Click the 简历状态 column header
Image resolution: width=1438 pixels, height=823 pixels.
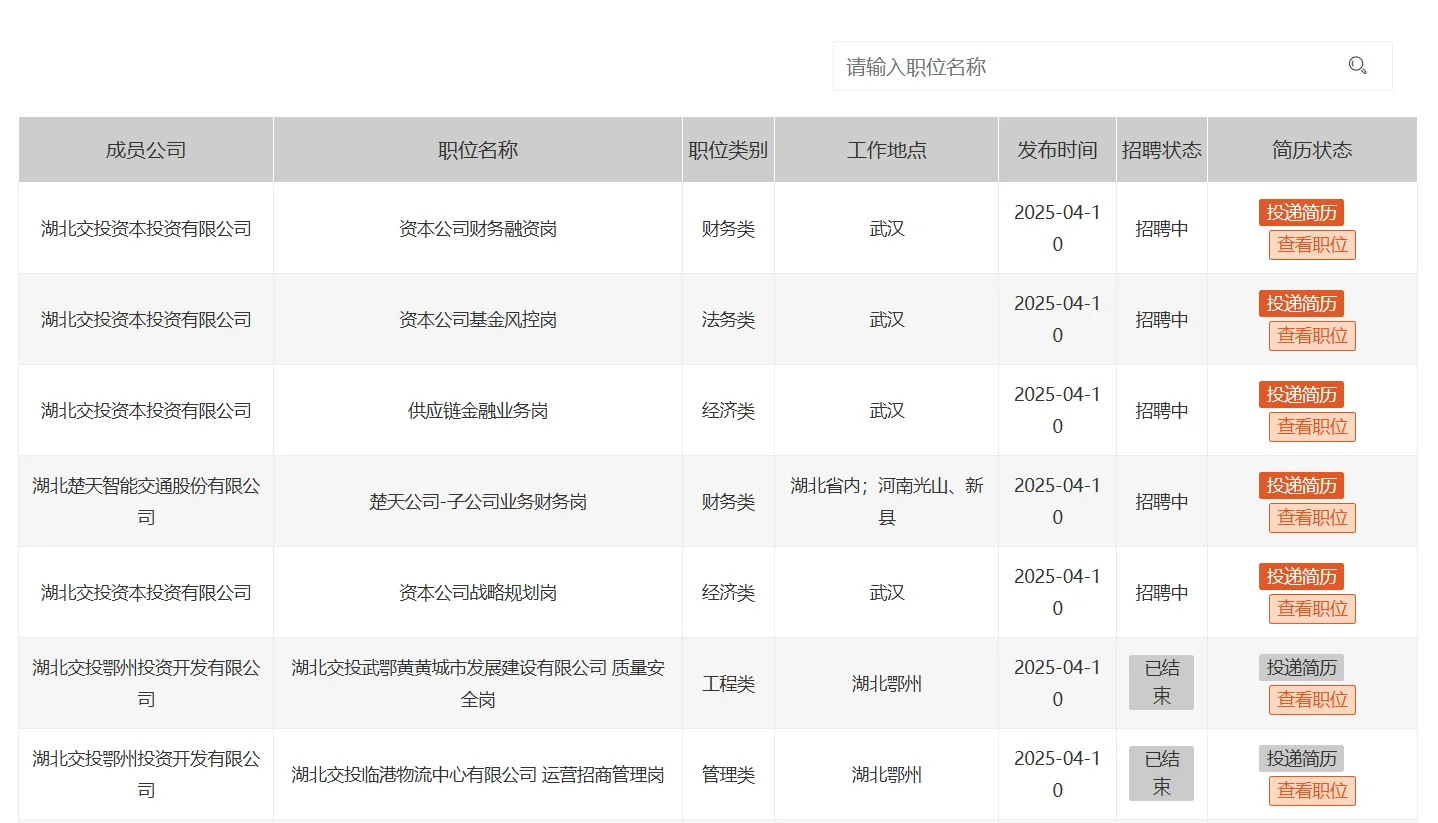click(x=1312, y=150)
